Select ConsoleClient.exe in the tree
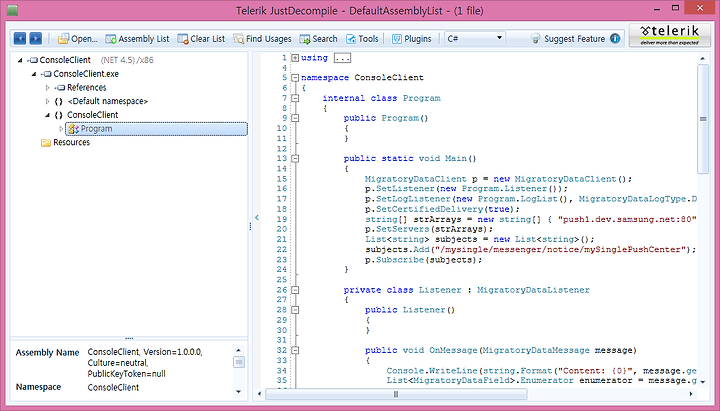This screenshot has width=720, height=411. 86,74
